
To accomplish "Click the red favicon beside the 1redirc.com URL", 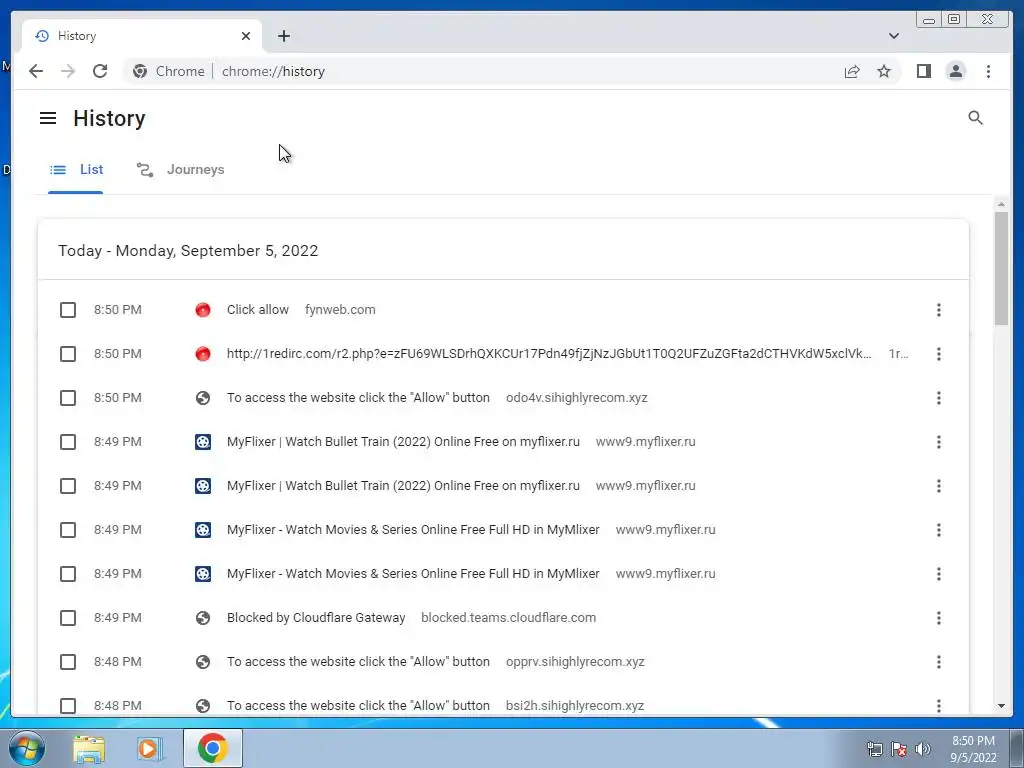I will coord(203,354).
